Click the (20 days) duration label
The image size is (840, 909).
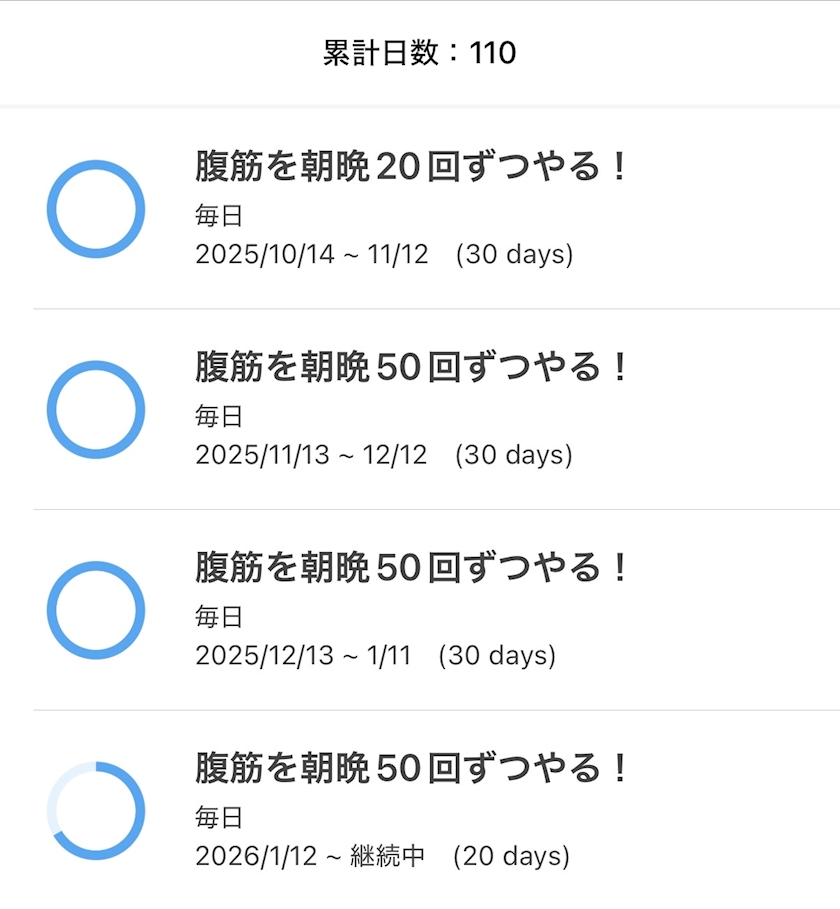(x=511, y=857)
